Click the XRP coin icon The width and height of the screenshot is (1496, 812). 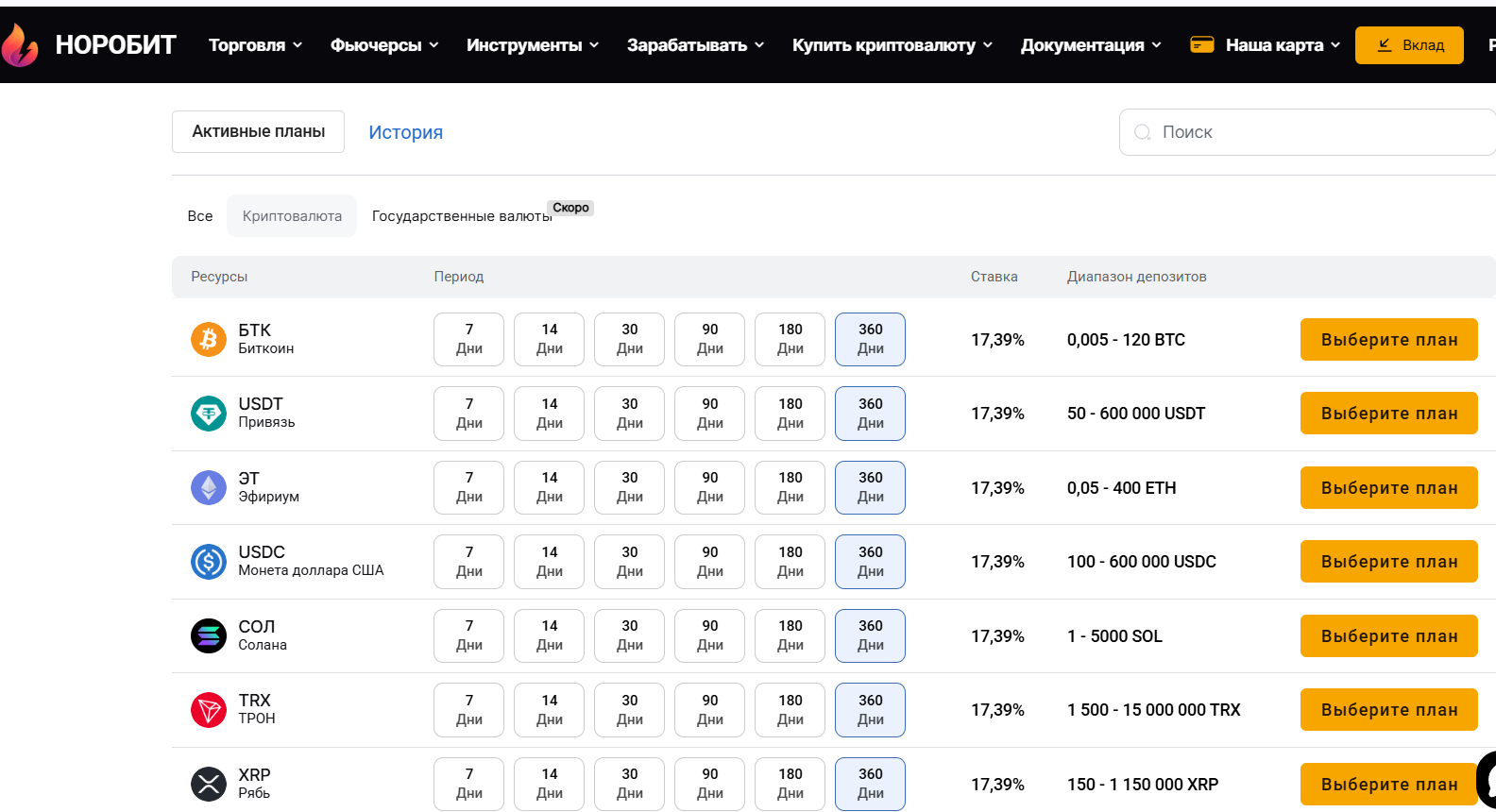pos(209,784)
